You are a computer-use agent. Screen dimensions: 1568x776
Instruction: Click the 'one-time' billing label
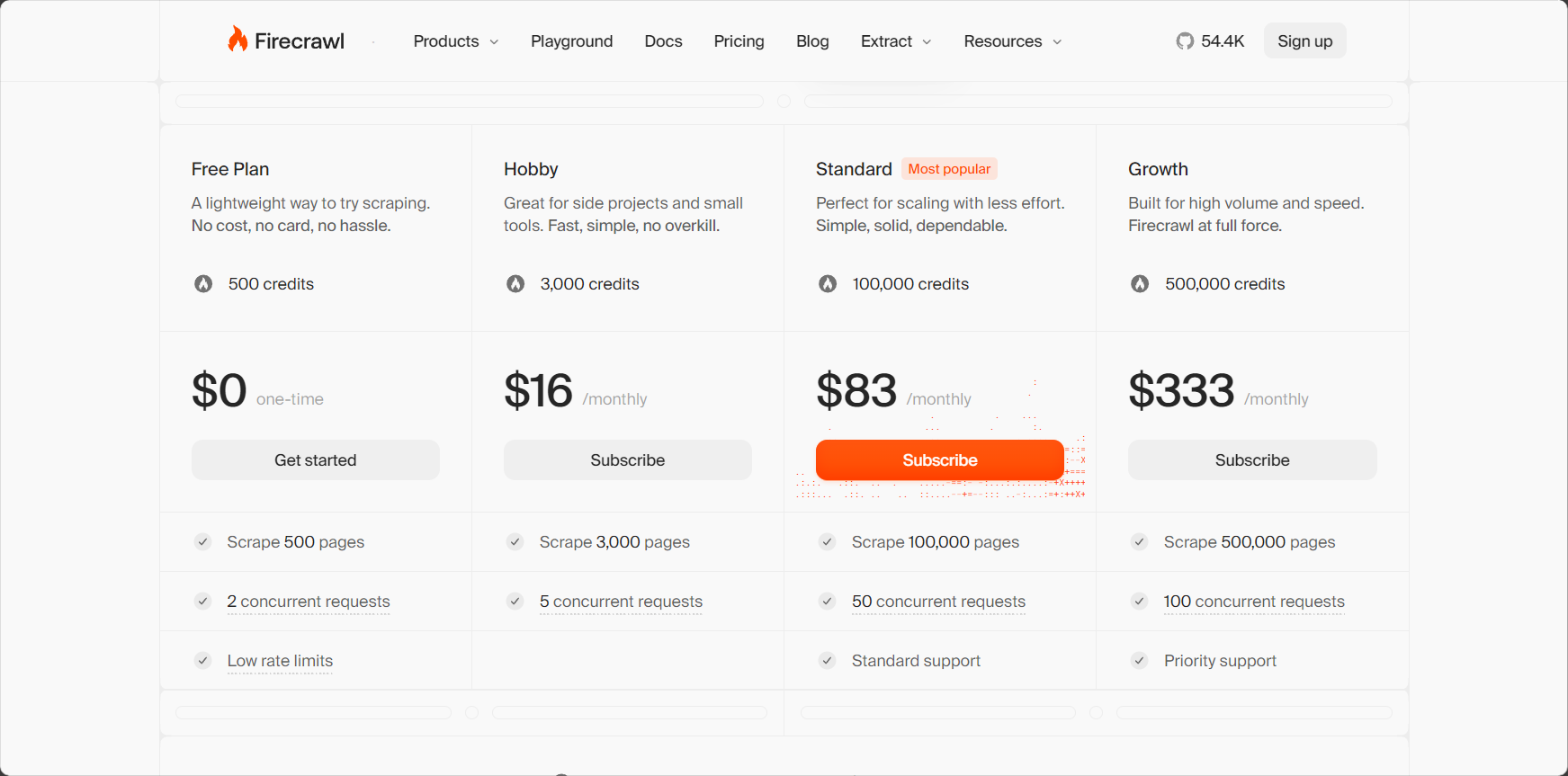290,399
